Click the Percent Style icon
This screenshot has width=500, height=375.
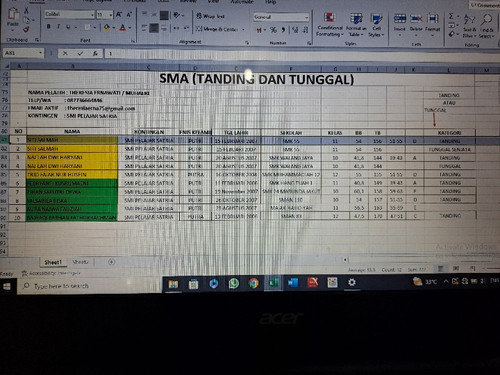[274, 30]
